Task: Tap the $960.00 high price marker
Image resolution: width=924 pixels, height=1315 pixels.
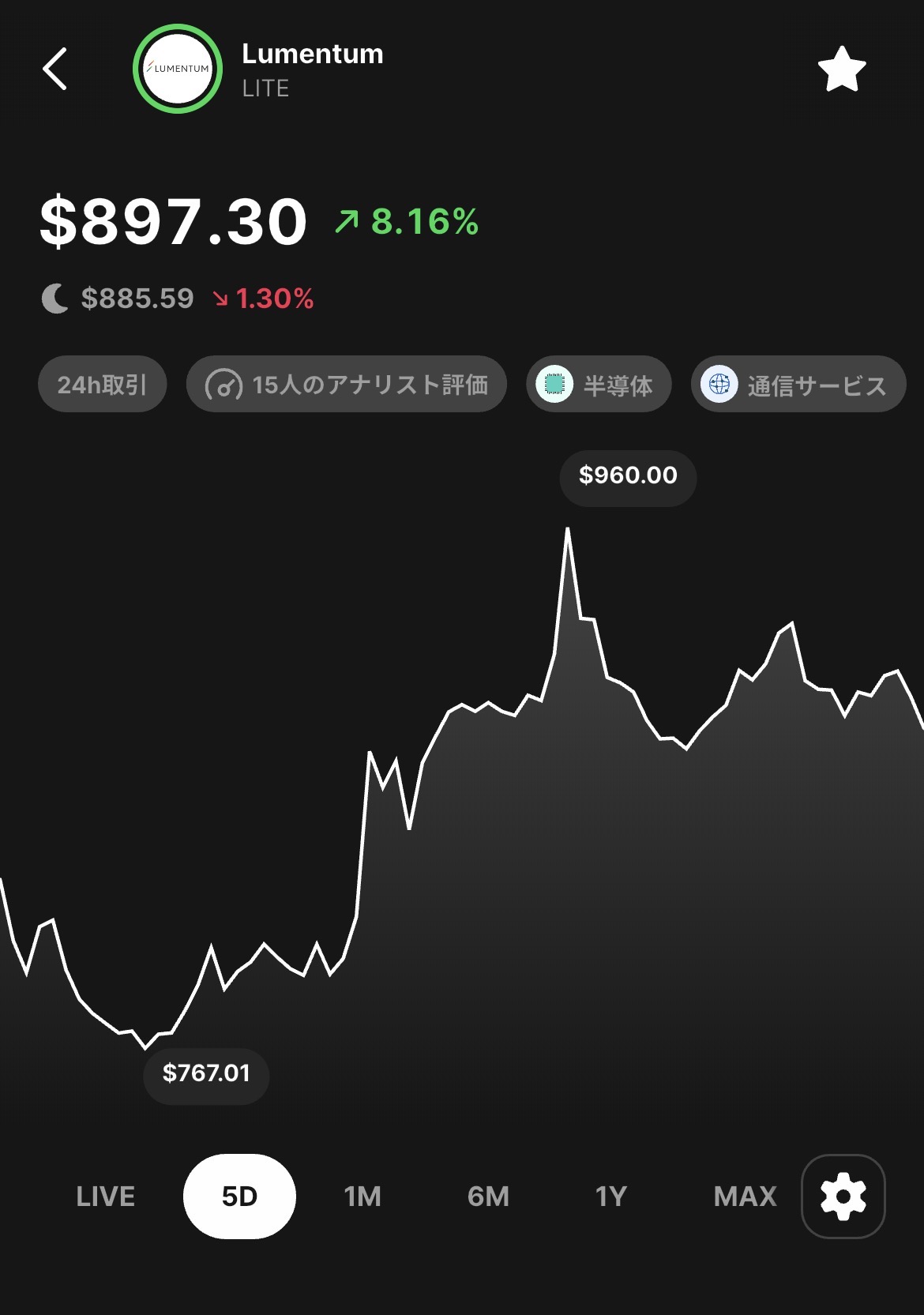Action: pos(628,475)
